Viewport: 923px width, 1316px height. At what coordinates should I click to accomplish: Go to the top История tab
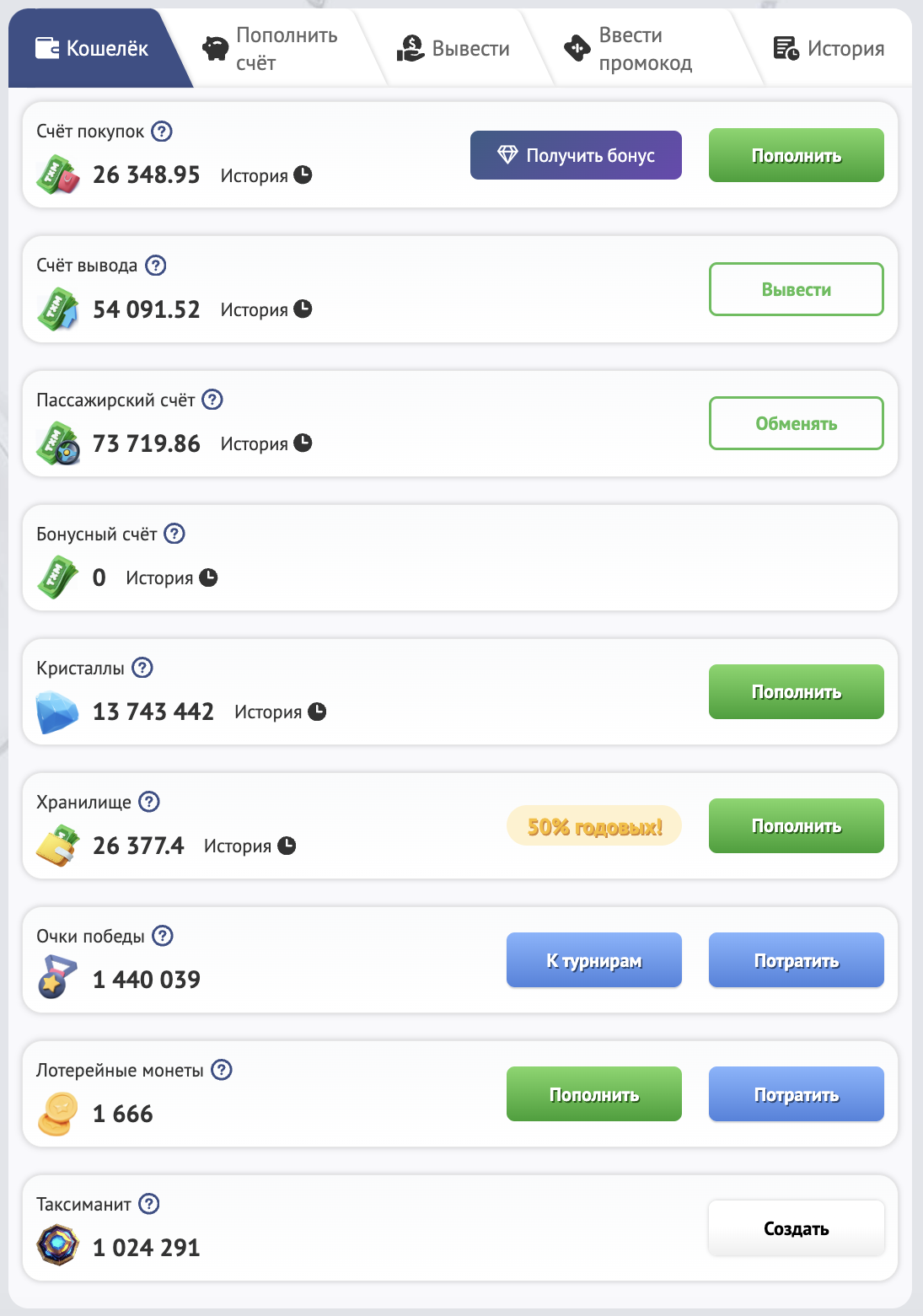coord(829,49)
